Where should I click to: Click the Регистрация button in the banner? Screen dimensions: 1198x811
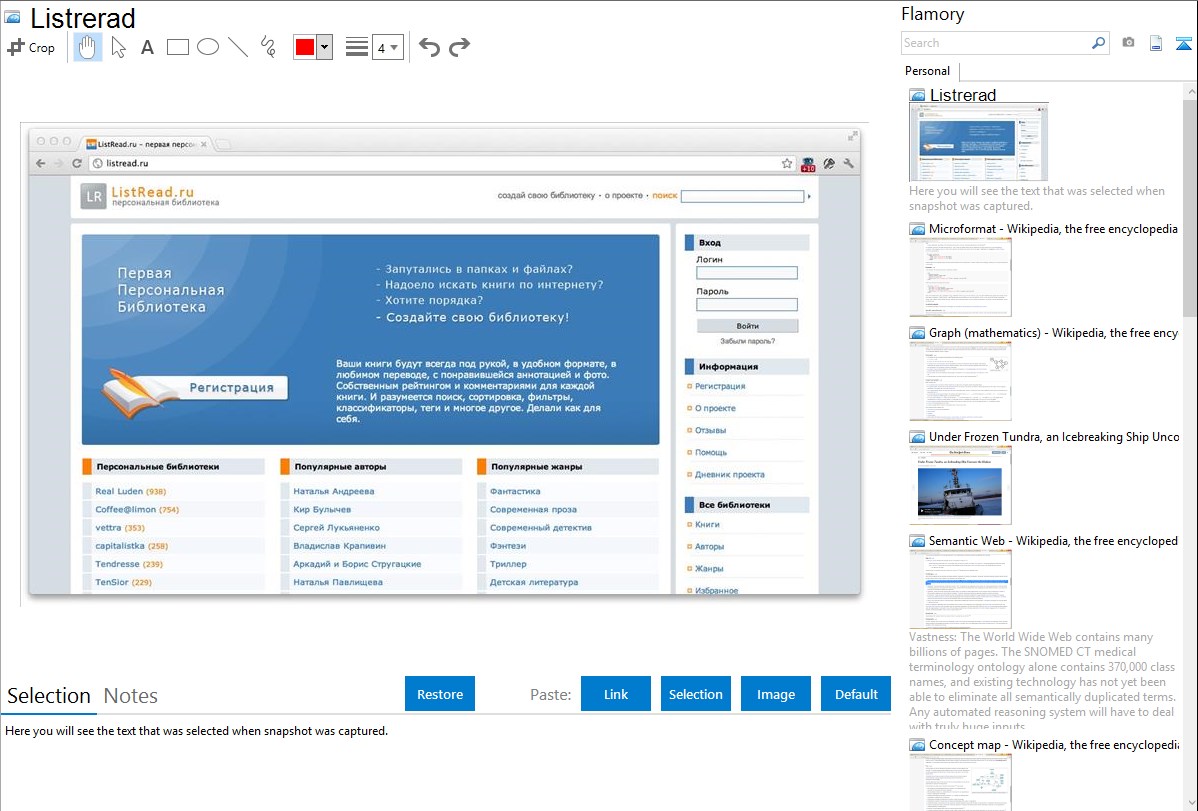point(232,388)
